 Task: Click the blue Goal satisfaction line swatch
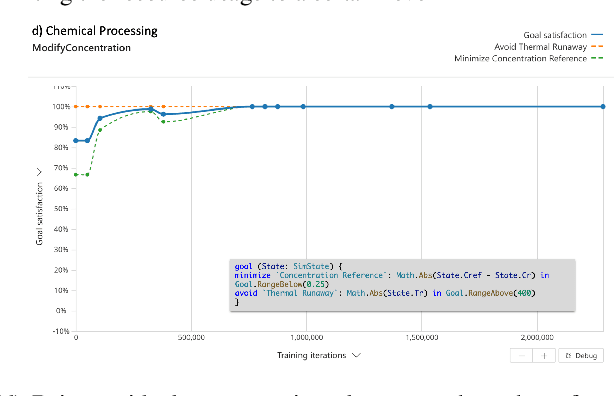click(597, 35)
